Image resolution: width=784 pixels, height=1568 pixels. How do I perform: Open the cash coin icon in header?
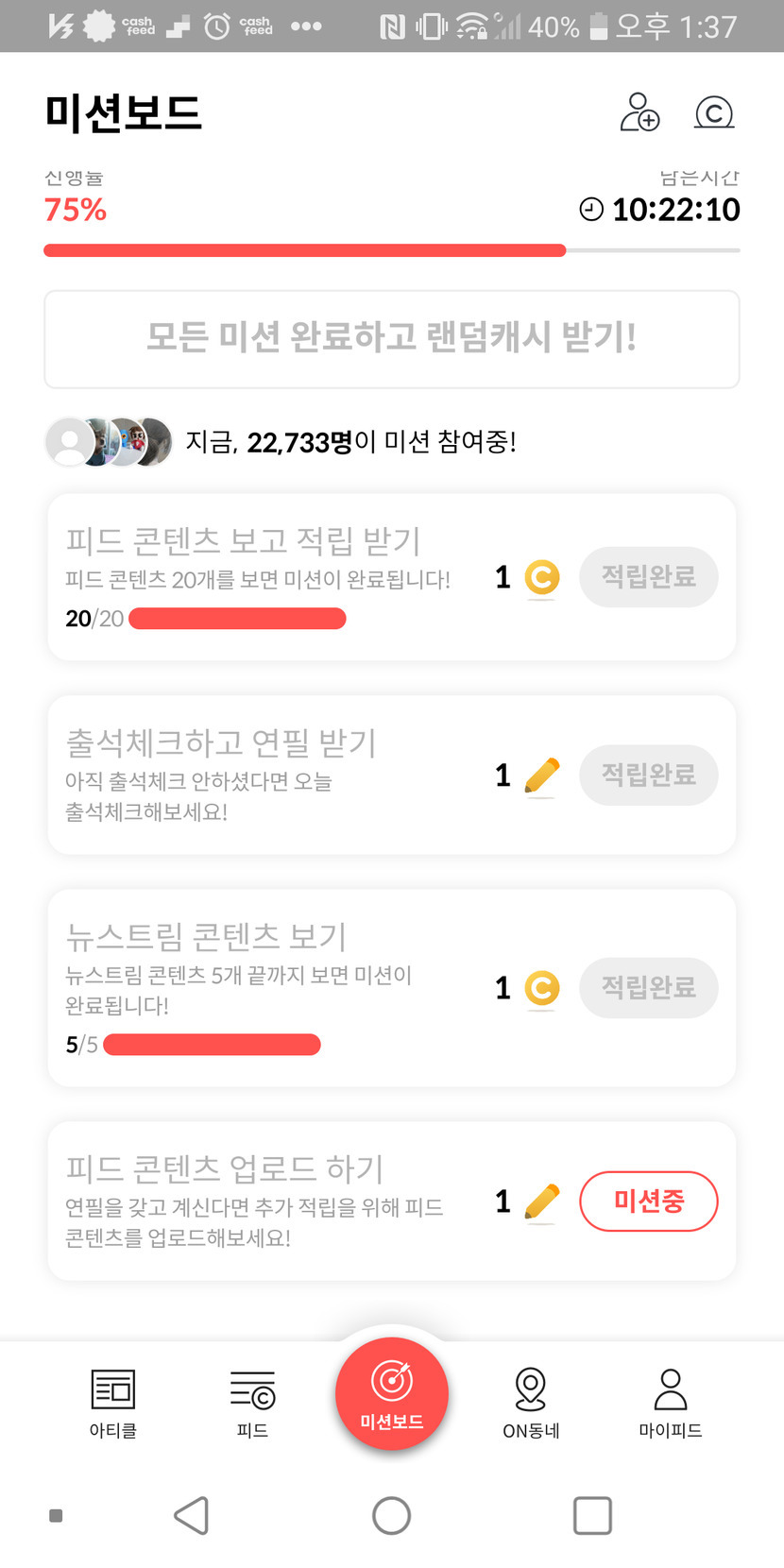[714, 113]
